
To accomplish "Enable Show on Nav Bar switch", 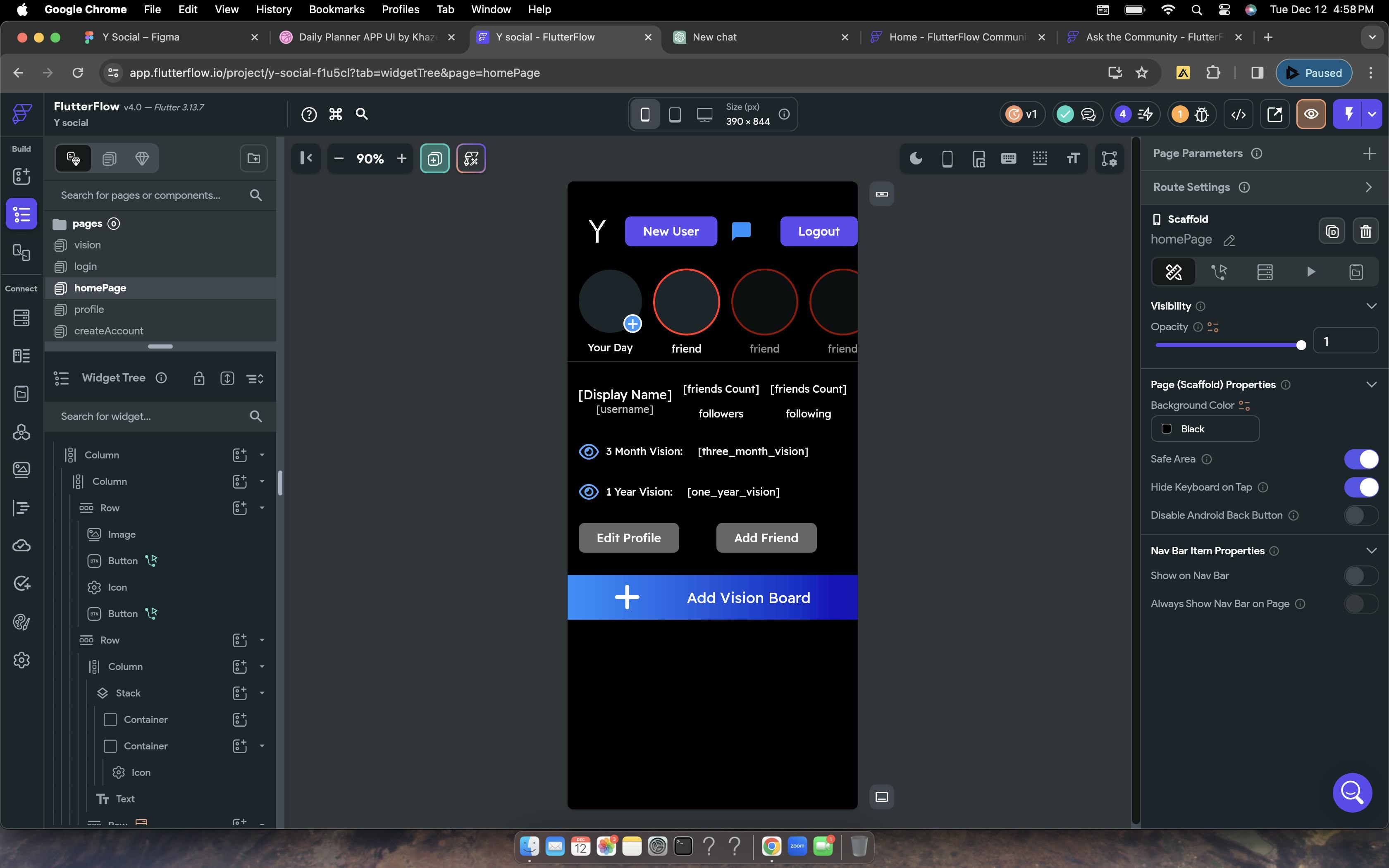I will click(x=1360, y=576).
